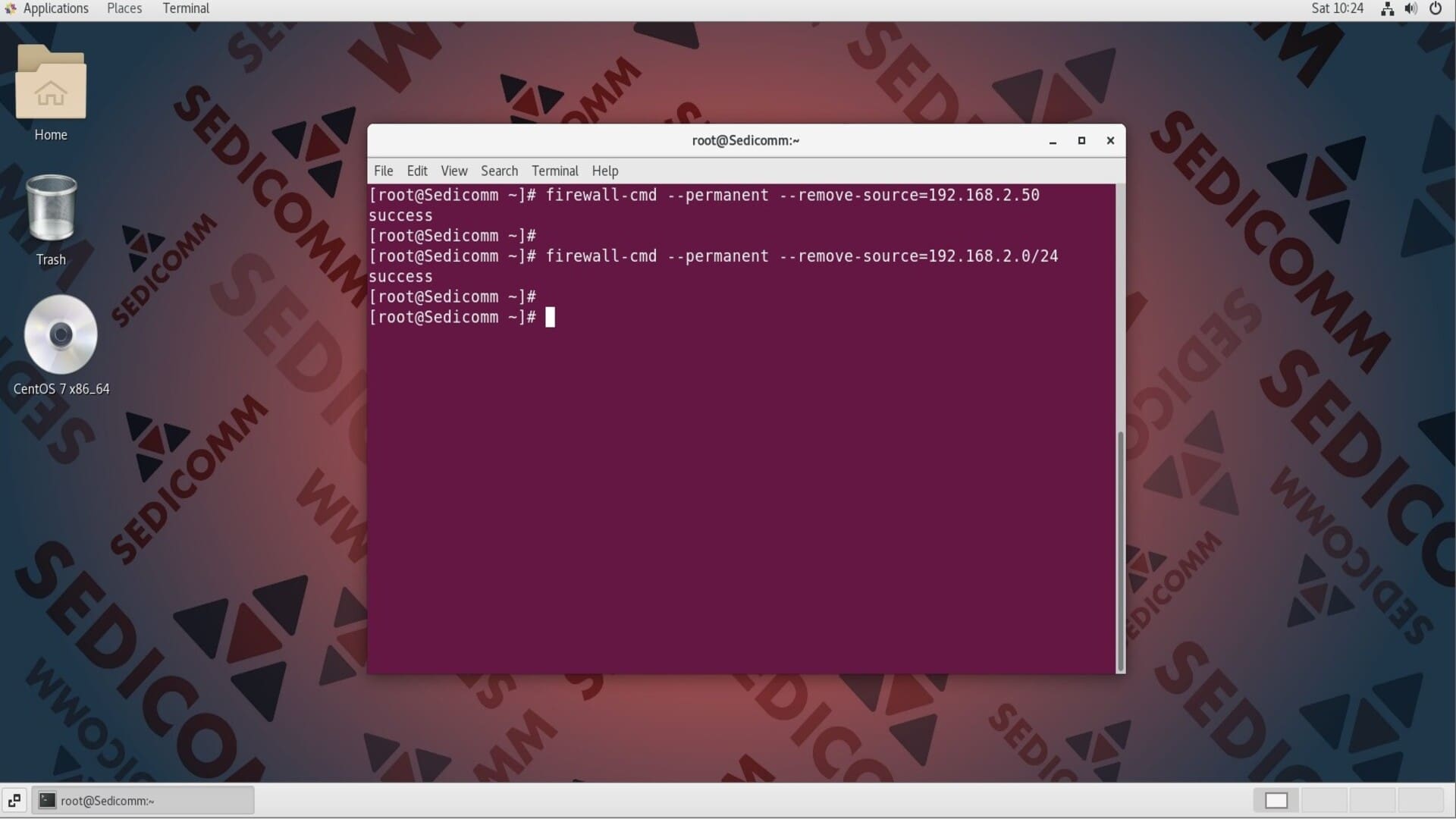Open the Trash desktop icon
This screenshot has height=819, width=1456.
tap(51, 209)
